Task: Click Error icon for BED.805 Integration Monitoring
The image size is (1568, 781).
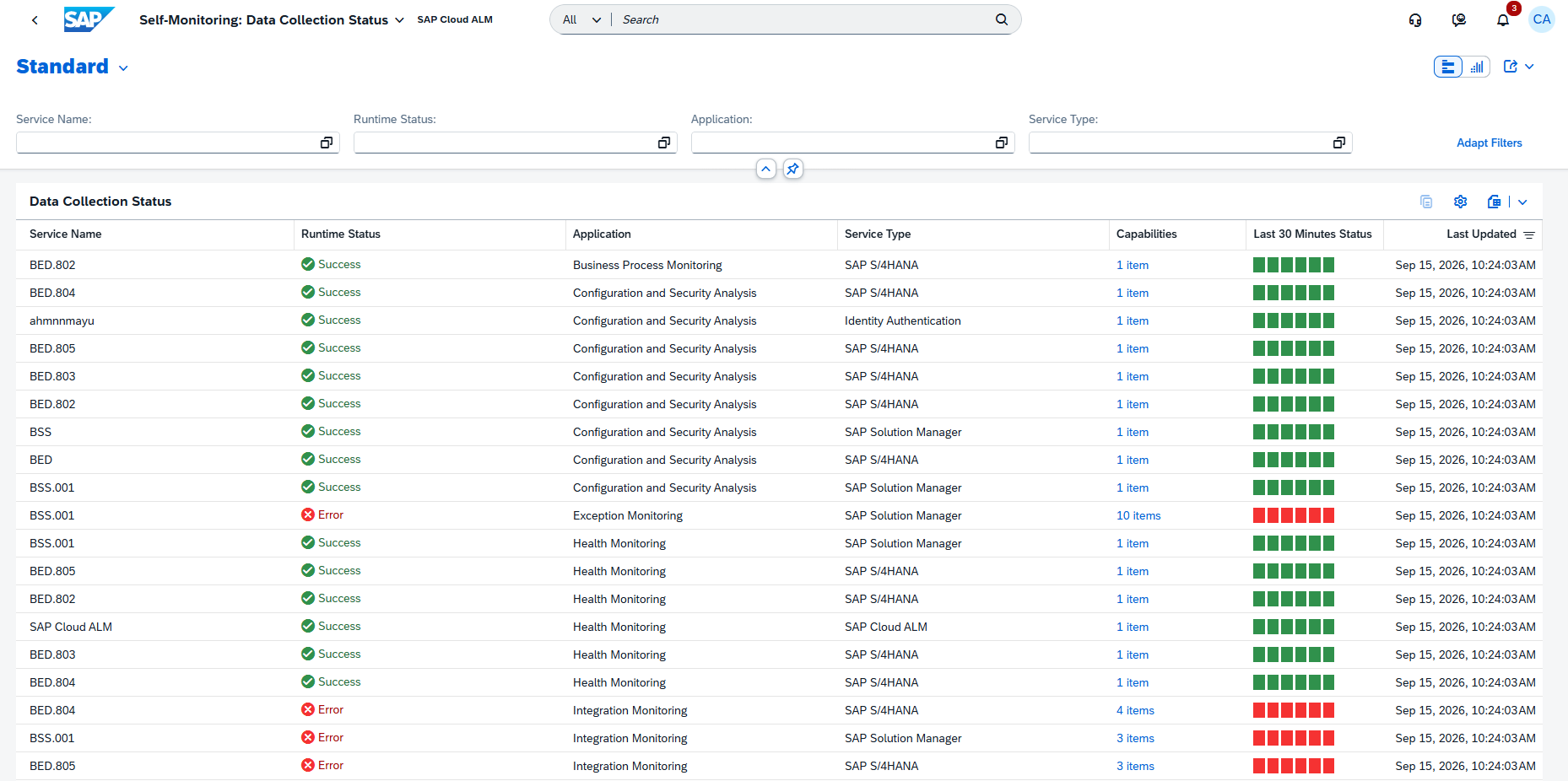Action: pyautogui.click(x=308, y=765)
